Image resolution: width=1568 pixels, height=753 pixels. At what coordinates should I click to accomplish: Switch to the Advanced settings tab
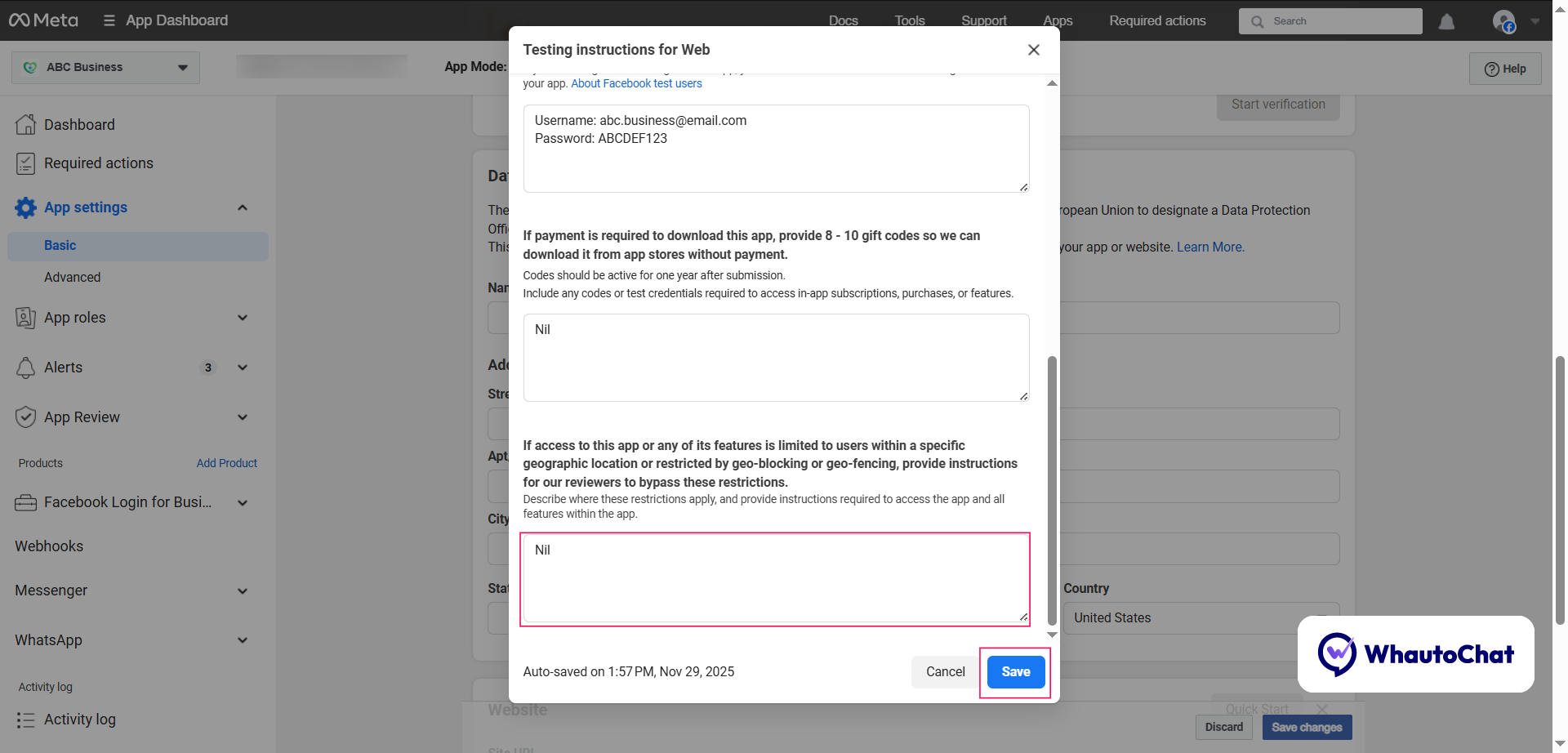72,277
